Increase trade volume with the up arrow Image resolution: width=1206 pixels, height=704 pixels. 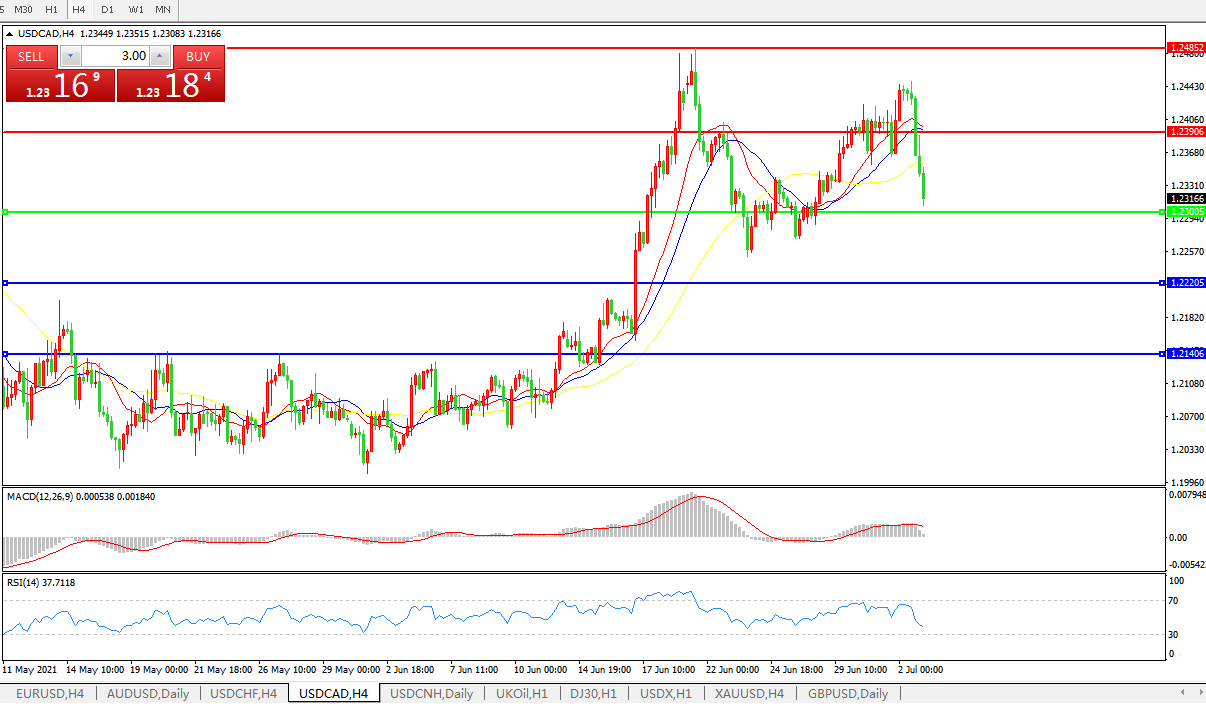click(x=160, y=56)
